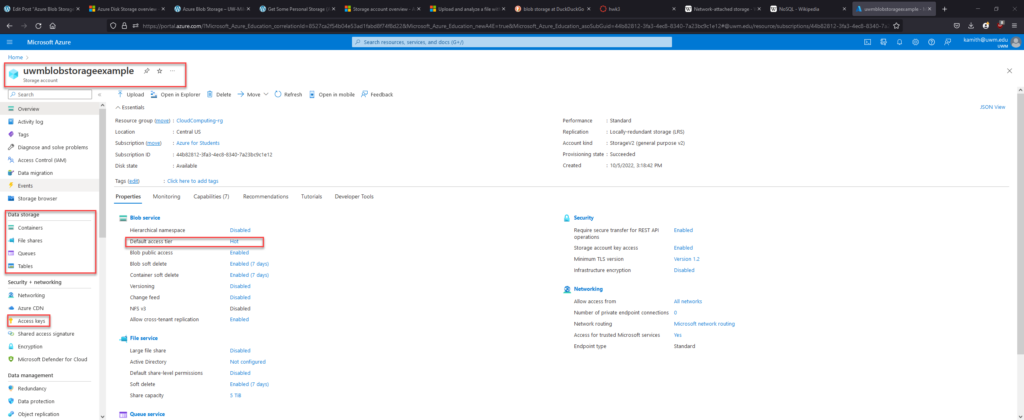Open the feedback icon in Azure header
The width and height of the screenshot is (1024, 420).
[x=947, y=42]
